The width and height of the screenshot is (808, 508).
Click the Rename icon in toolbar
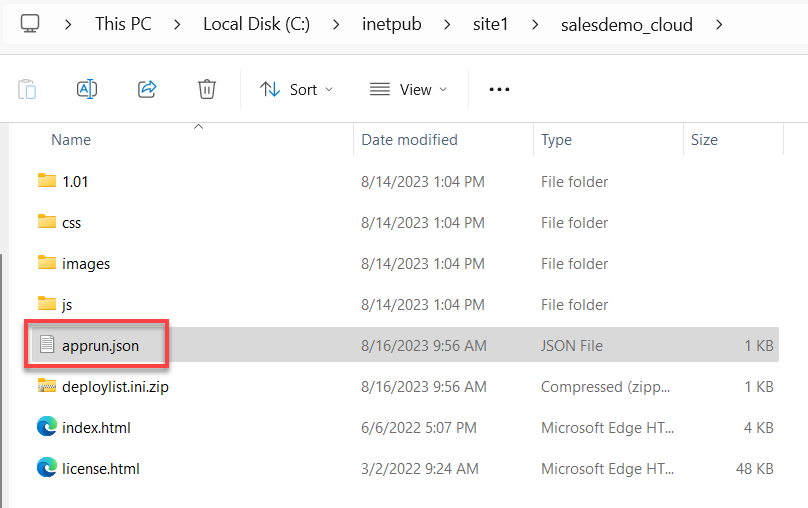pyautogui.click(x=87, y=89)
